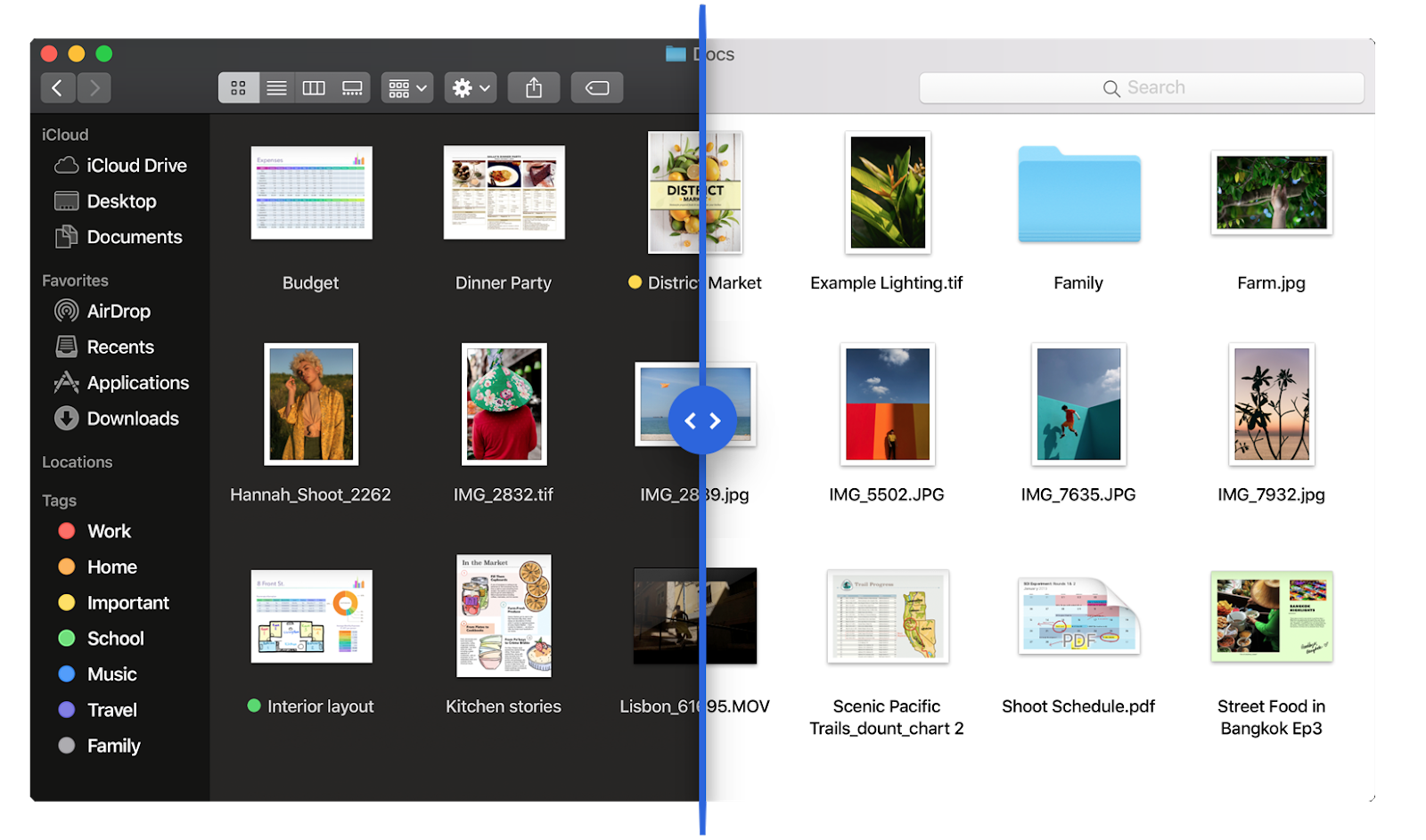This screenshot has height=840, width=1426.
Task: Select Example Lighting.tif thumbnail
Action: tap(887, 192)
